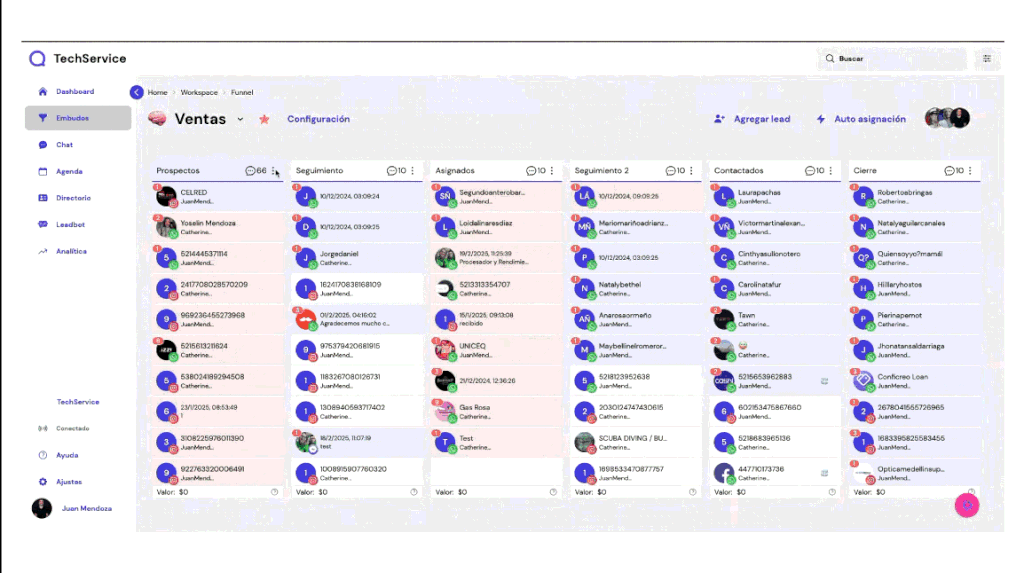Click the Leadbot icon in sidebar

pyautogui.click(x=43, y=225)
